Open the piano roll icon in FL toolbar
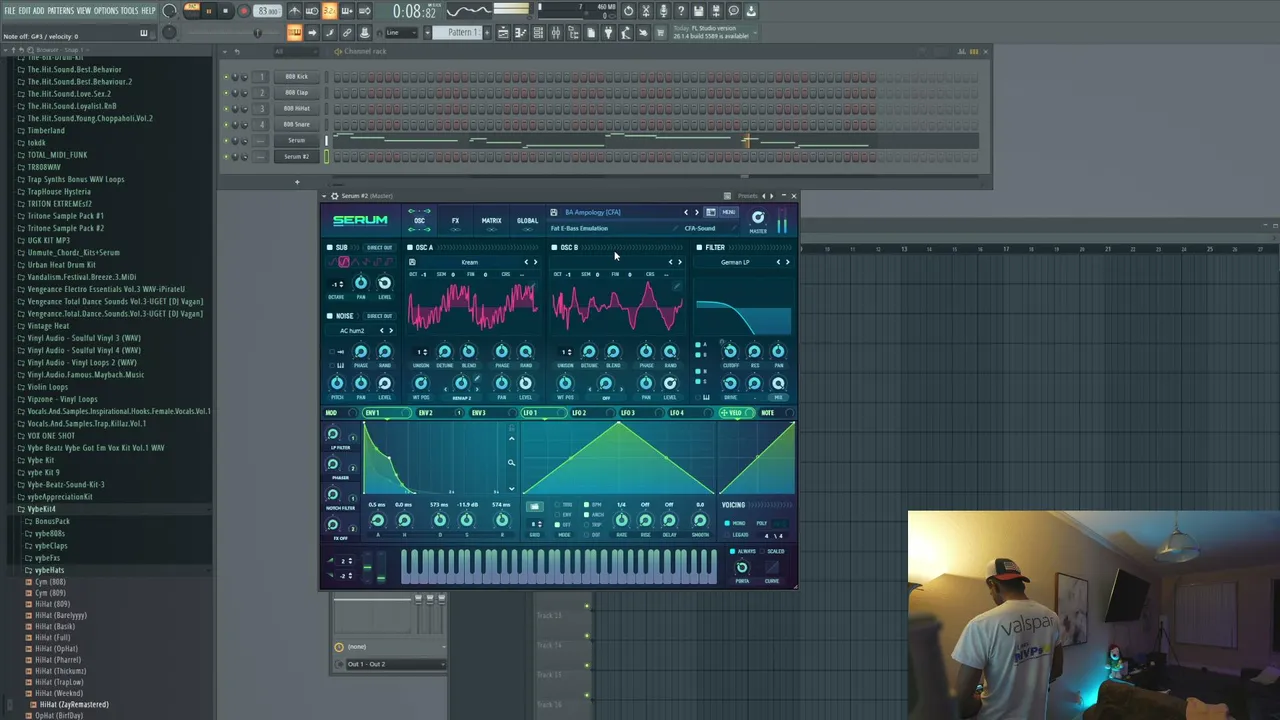This screenshot has height=720, width=1280. click(520, 33)
